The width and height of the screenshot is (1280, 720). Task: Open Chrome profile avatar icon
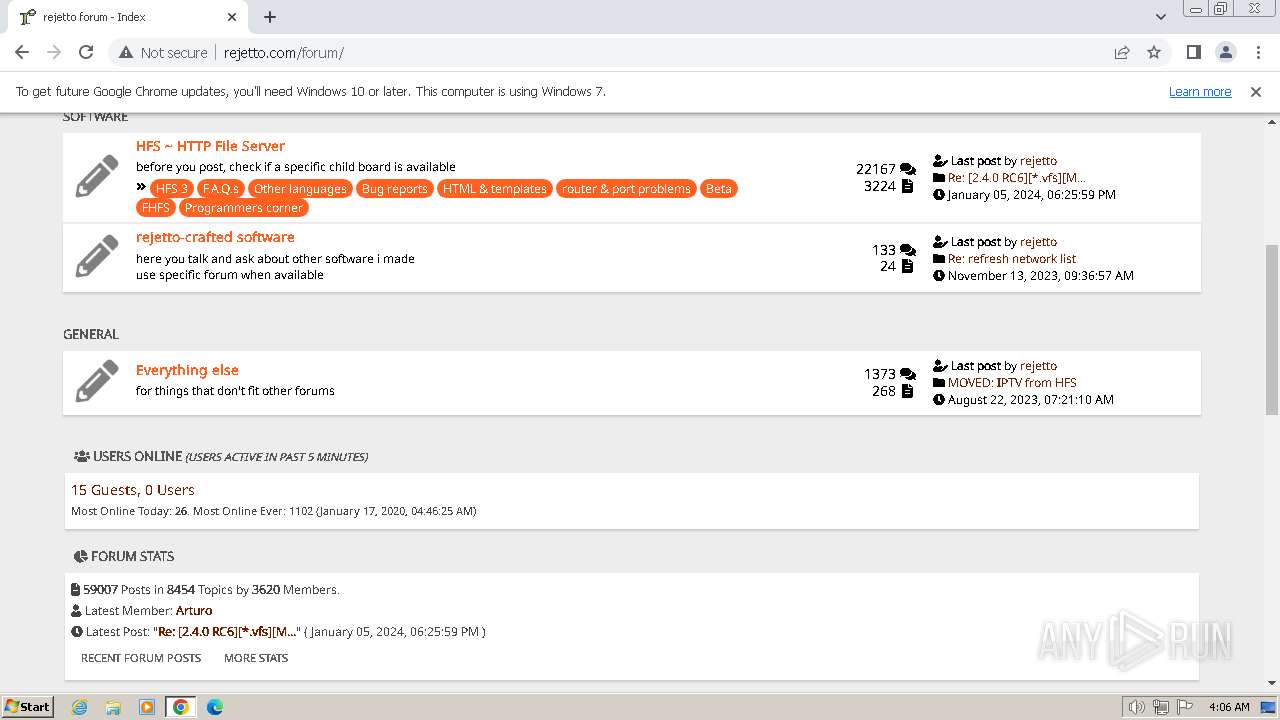click(x=1226, y=52)
